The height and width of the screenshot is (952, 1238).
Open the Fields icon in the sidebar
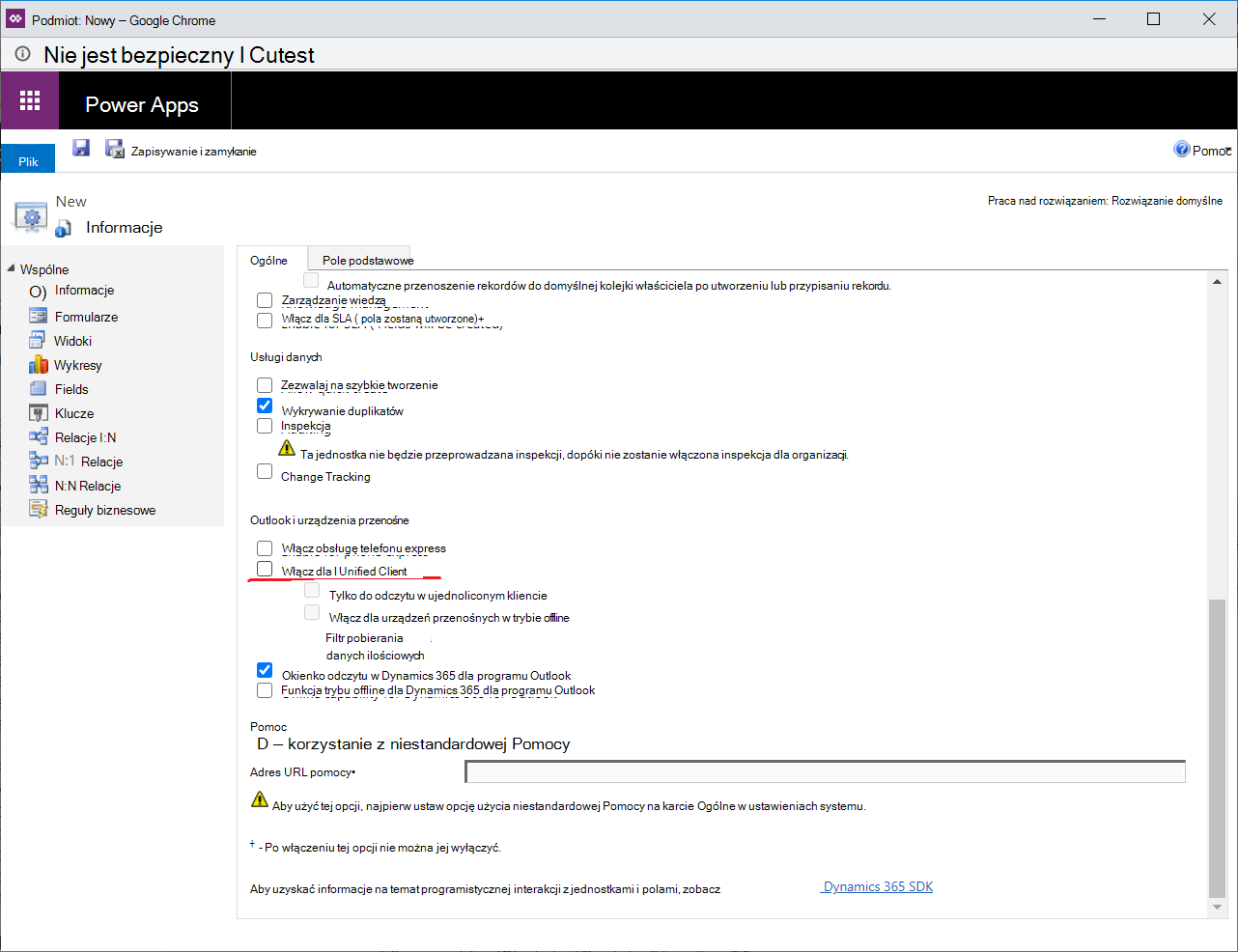click(38, 388)
